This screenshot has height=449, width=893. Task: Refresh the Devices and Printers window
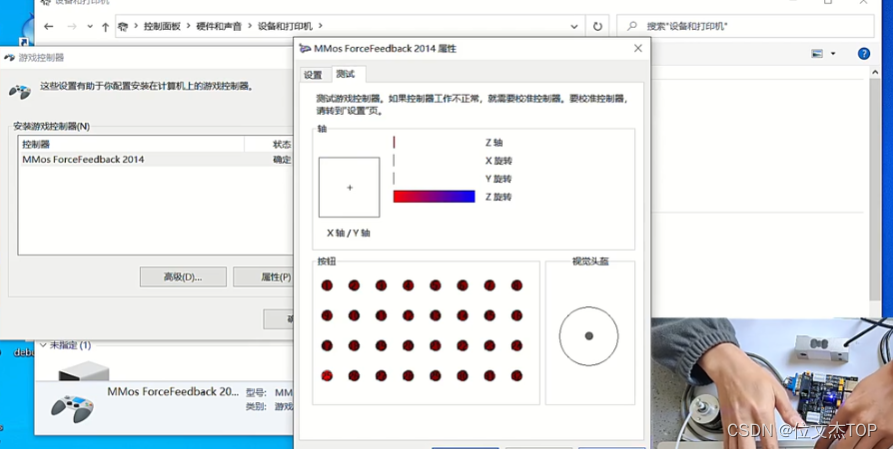pos(597,26)
